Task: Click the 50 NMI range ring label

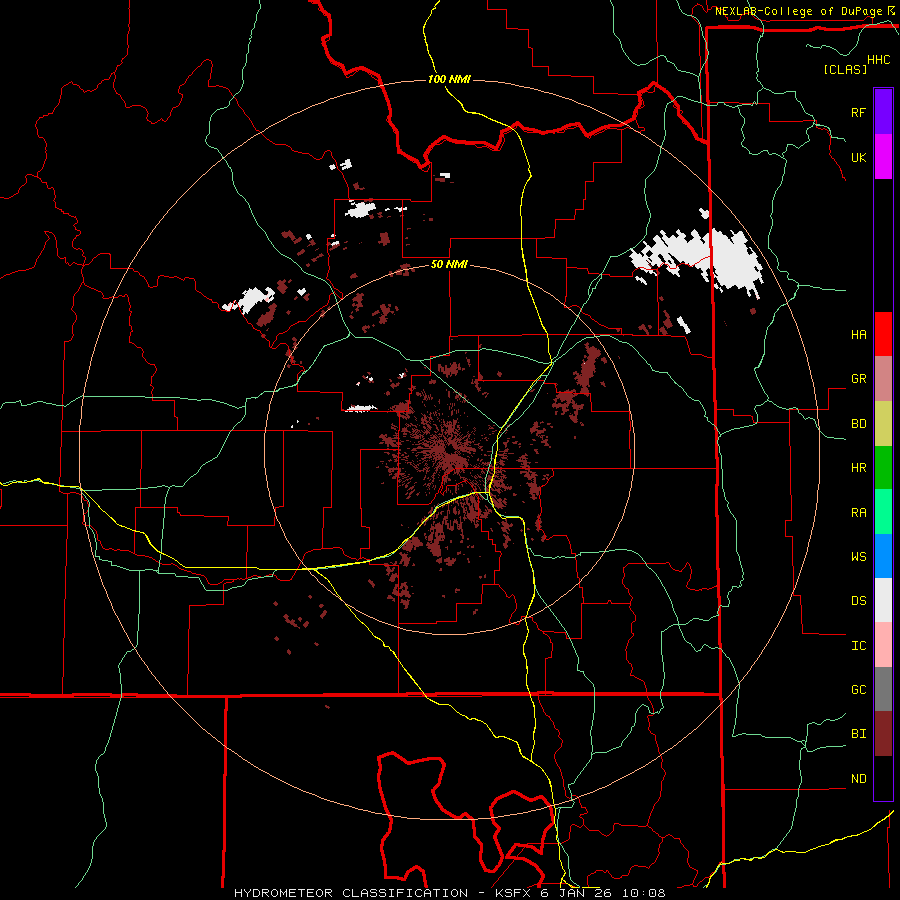Action: click(449, 265)
